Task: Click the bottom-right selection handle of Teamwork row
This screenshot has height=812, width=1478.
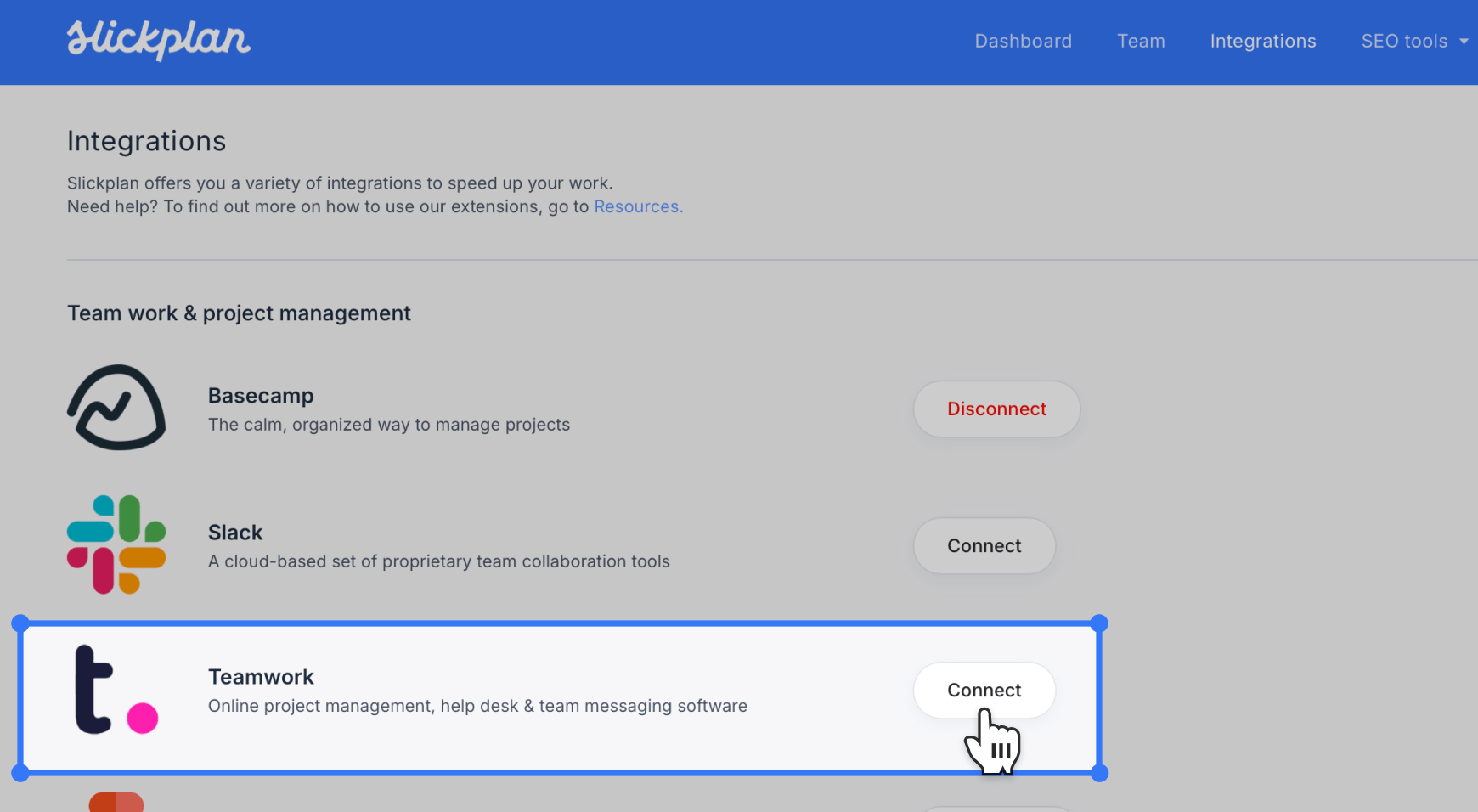Action: (x=1100, y=773)
